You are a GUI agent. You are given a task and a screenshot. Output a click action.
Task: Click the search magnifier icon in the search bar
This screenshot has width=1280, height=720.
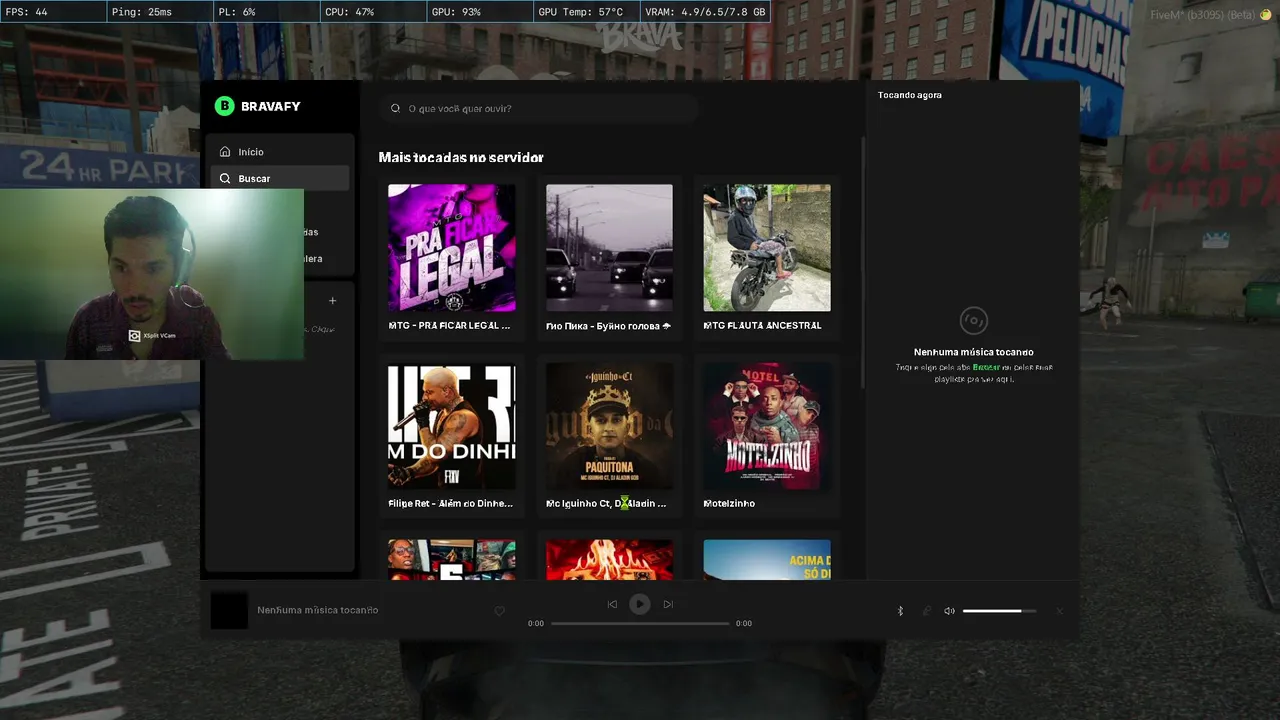coord(396,108)
